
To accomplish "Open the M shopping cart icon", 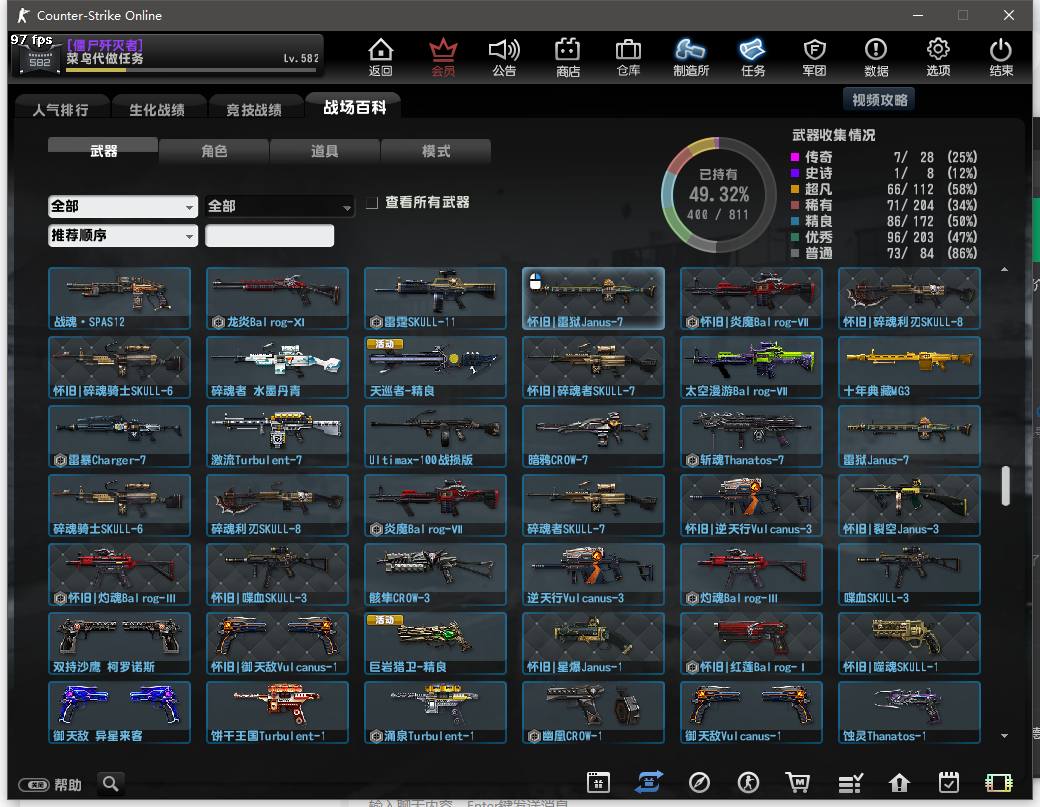I will 798,782.
